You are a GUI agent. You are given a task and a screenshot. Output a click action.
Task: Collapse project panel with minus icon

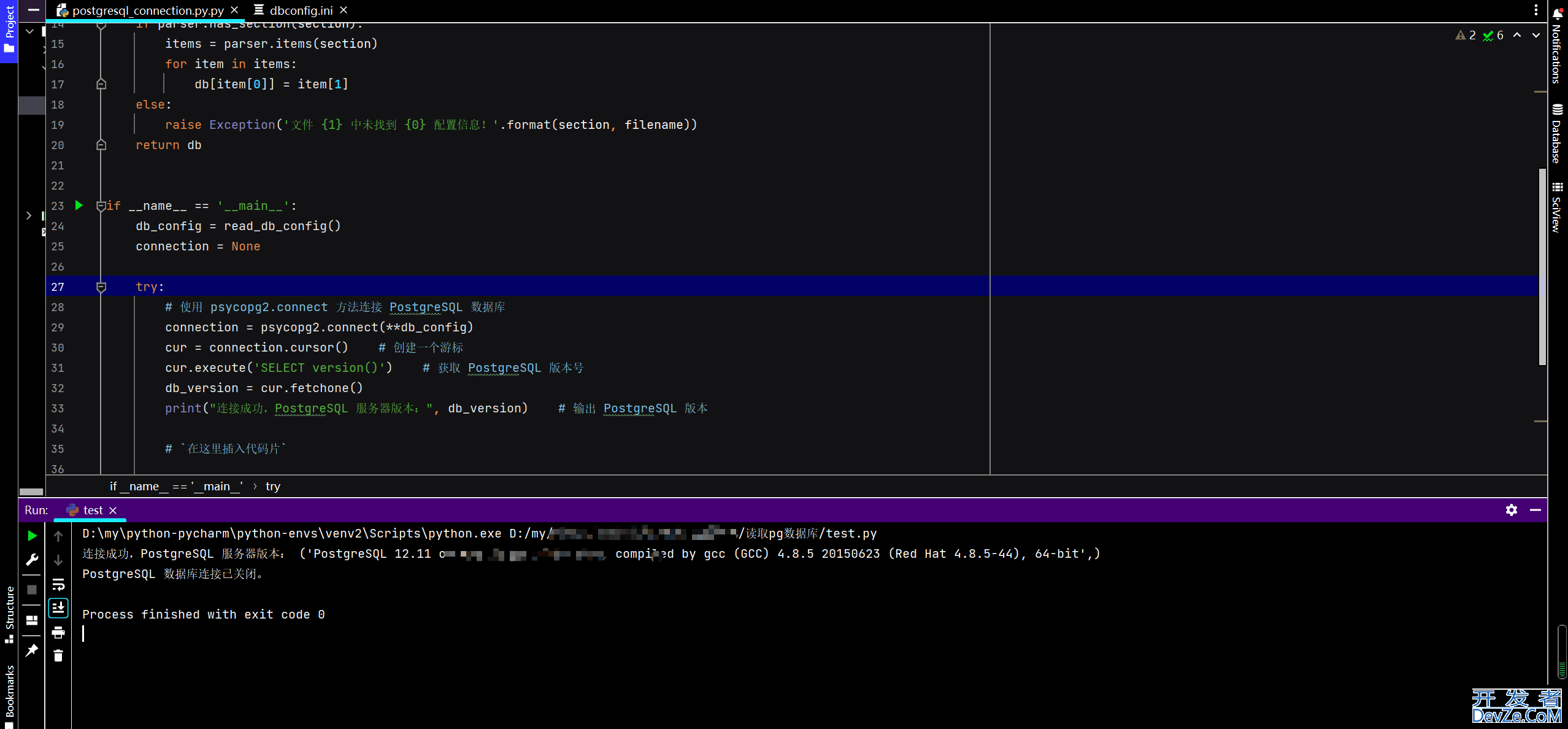point(34,10)
